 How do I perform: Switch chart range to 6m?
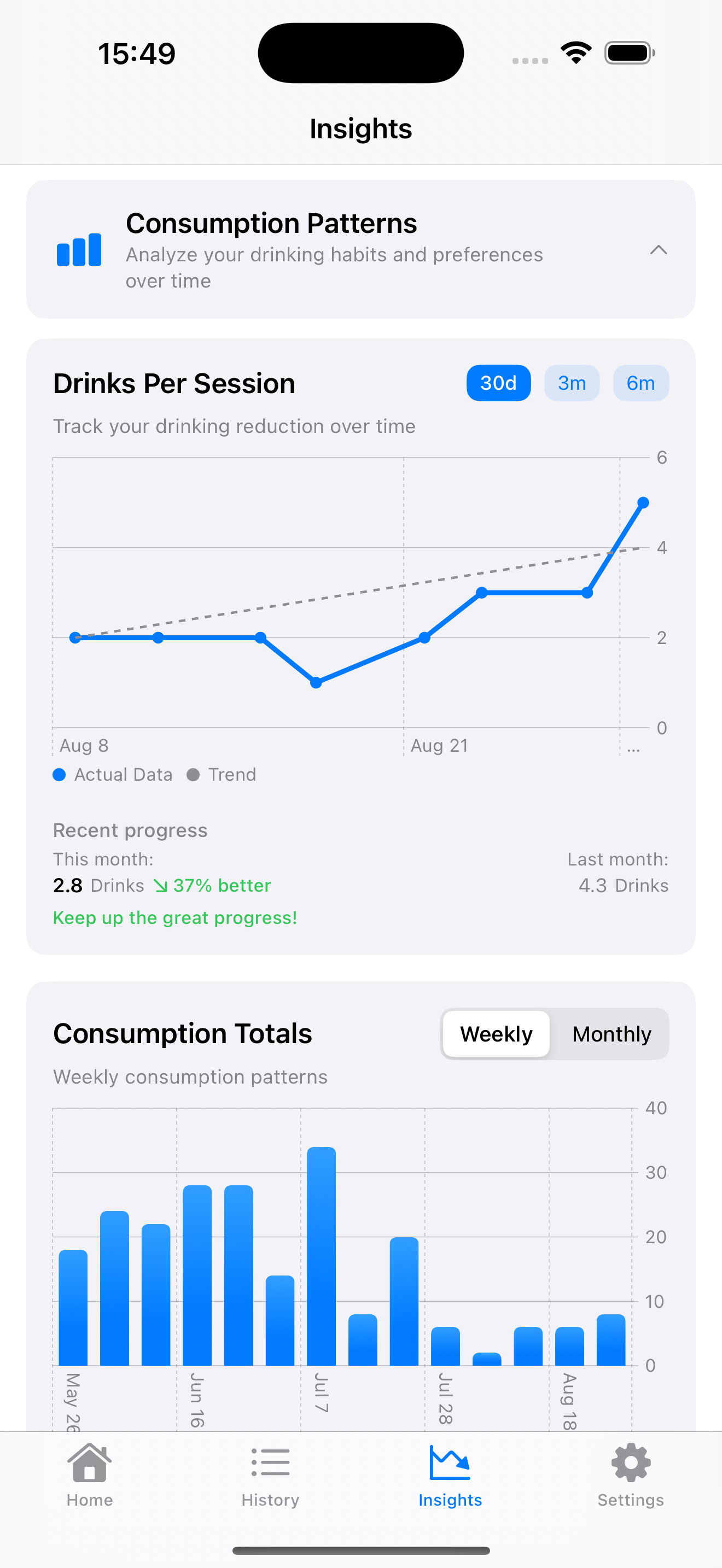pos(641,383)
